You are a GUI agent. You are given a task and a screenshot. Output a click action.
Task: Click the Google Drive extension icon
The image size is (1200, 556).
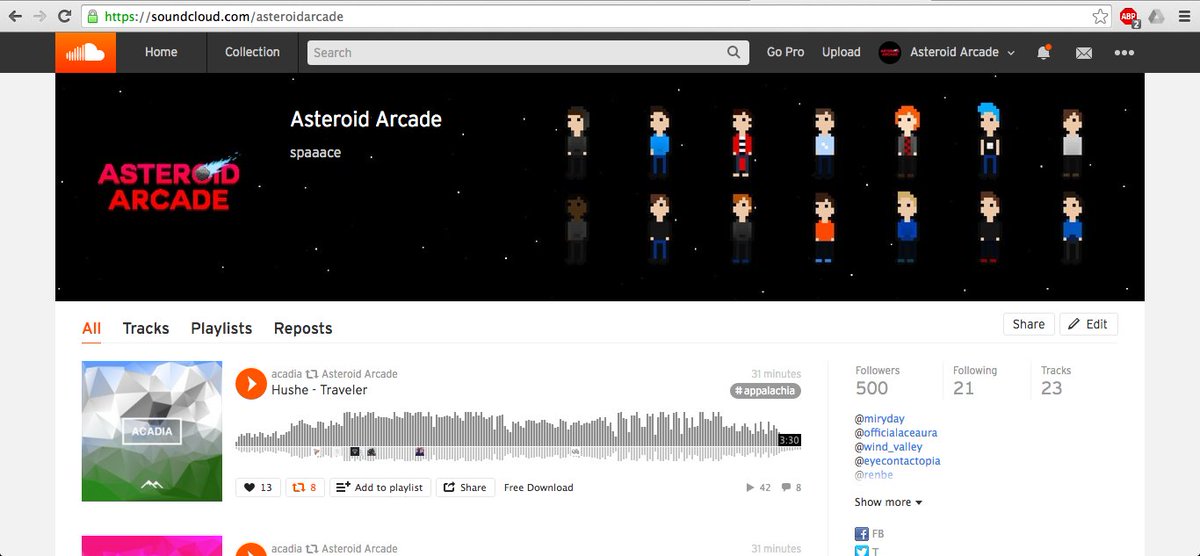tap(1156, 16)
